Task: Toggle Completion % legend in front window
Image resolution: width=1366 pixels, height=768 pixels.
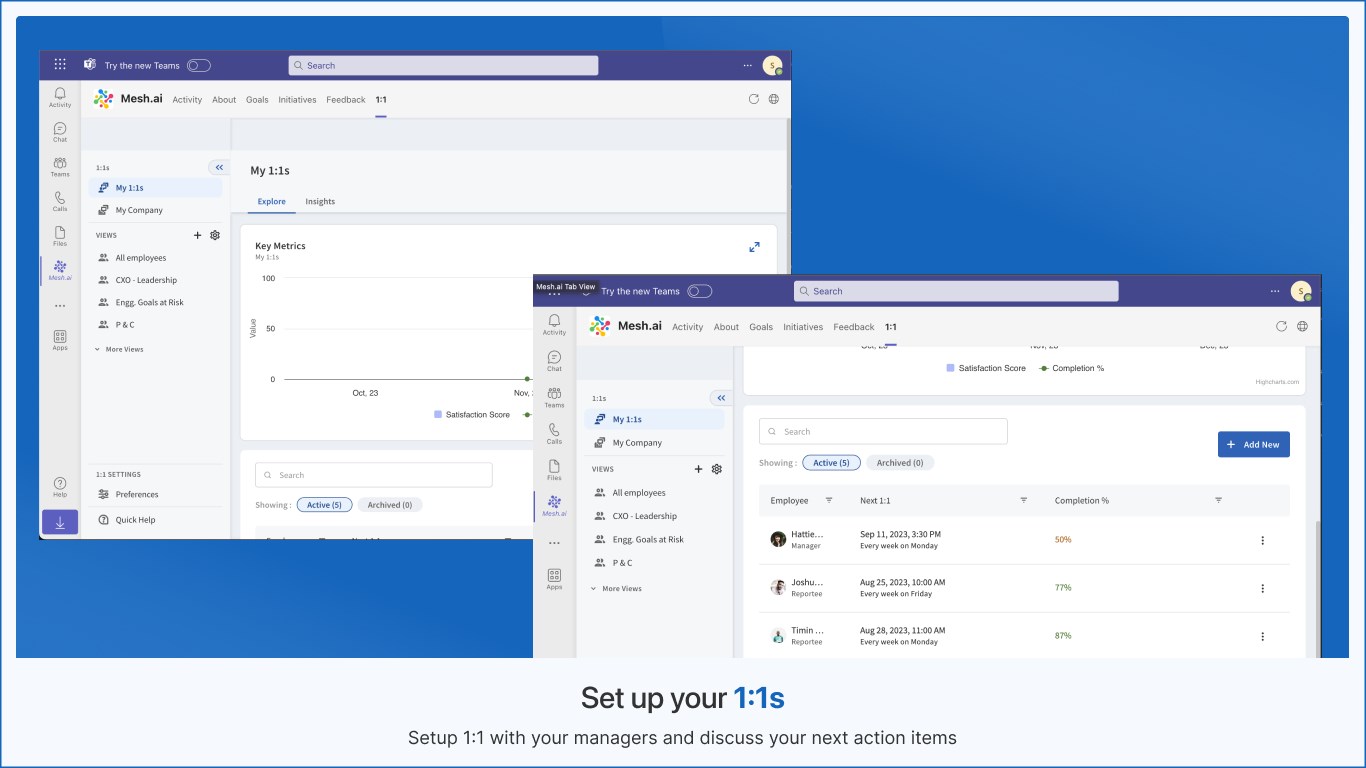Action: click(x=1072, y=368)
